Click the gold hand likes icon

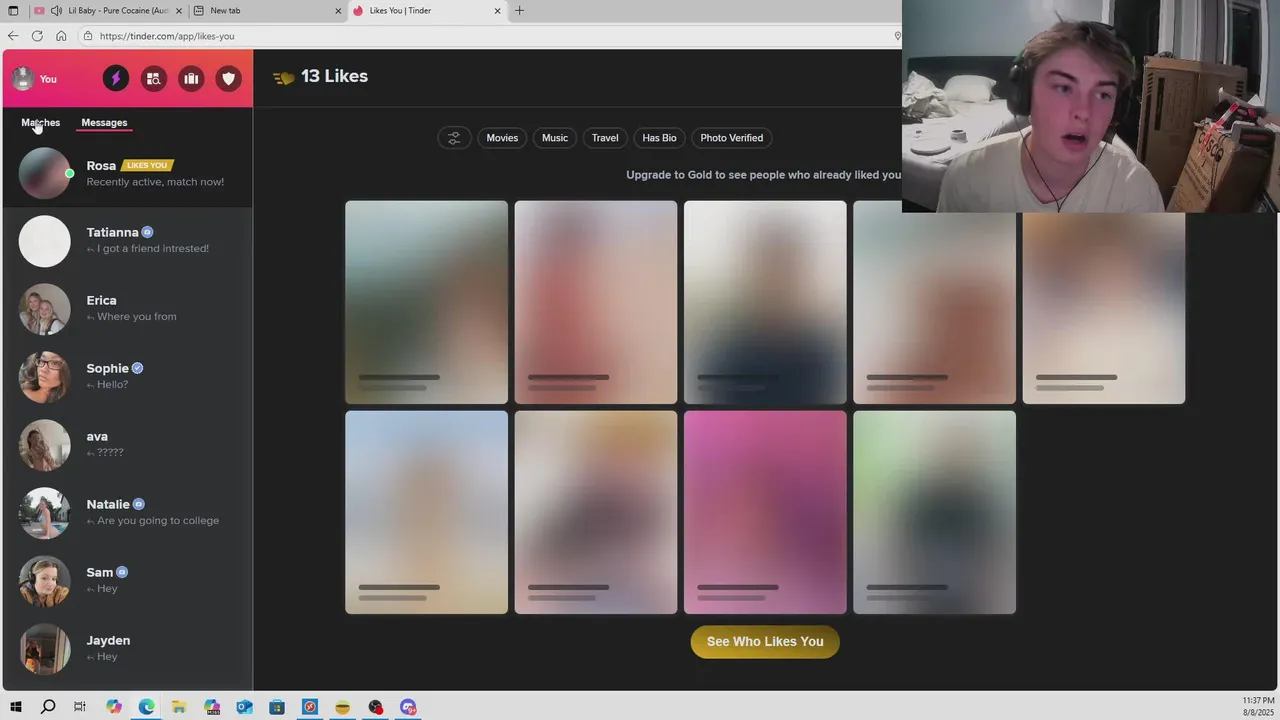pyautogui.click(x=284, y=77)
